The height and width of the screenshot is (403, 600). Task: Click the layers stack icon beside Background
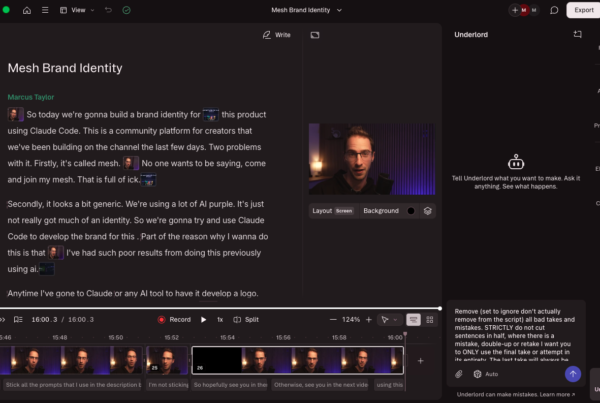pyautogui.click(x=427, y=211)
